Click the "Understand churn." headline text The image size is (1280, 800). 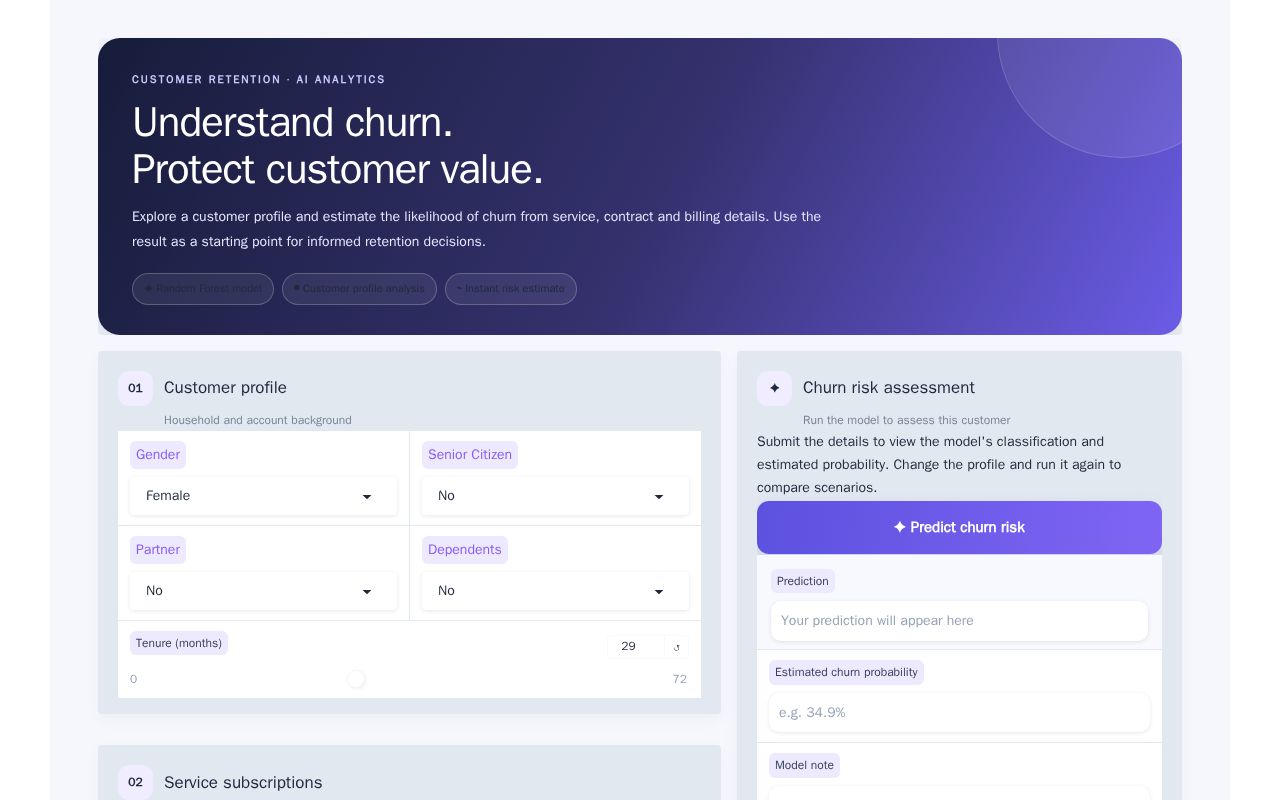pos(292,123)
